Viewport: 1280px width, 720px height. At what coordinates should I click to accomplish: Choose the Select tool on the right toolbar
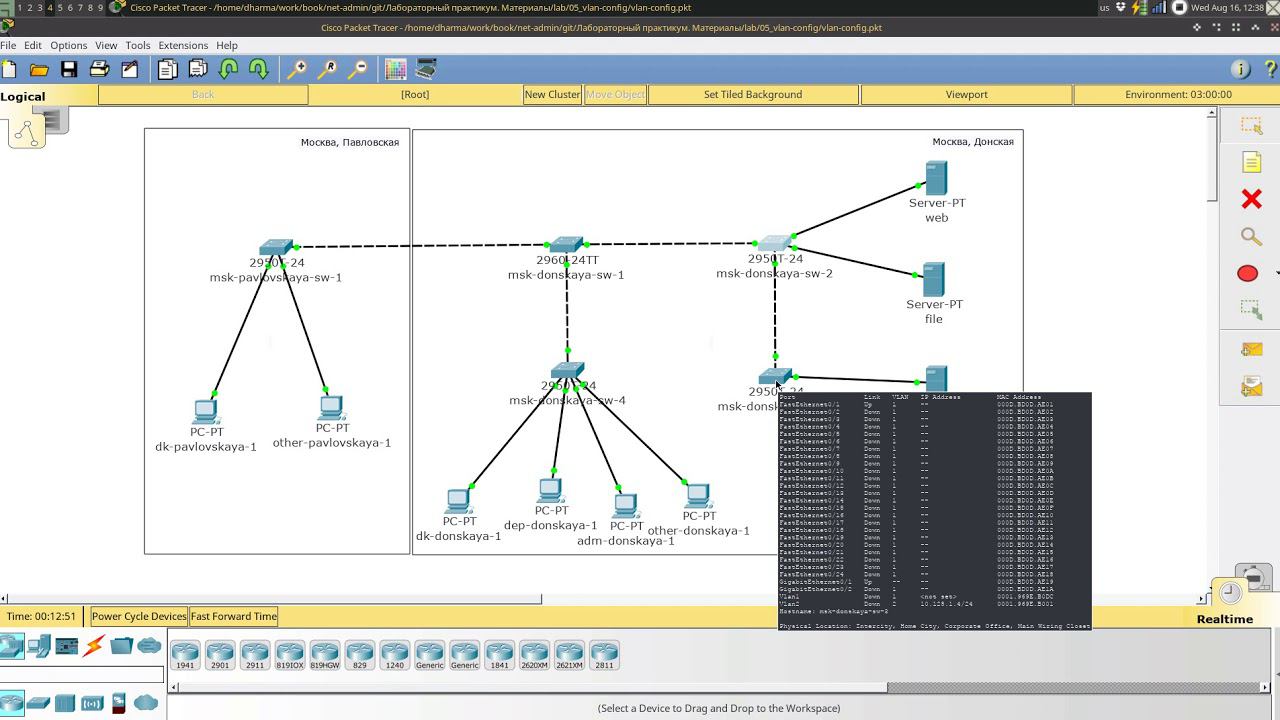click(1251, 126)
